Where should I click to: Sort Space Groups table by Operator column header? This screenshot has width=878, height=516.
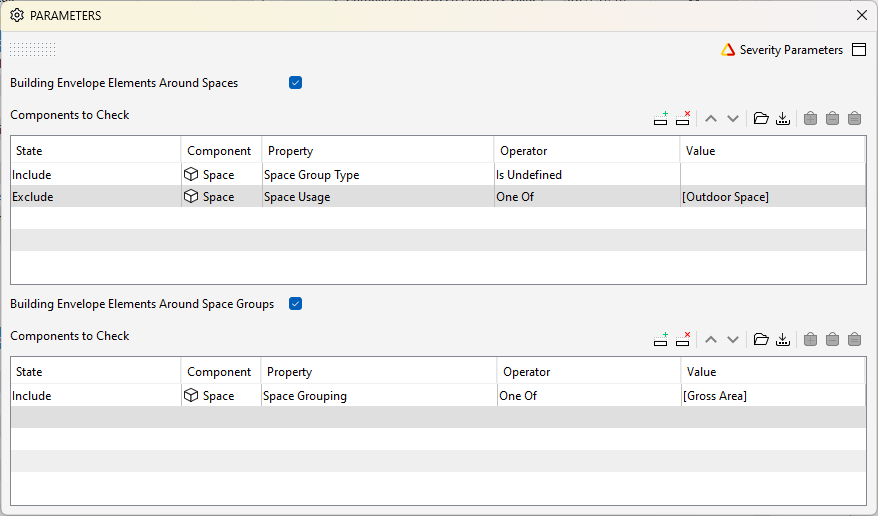click(588, 372)
